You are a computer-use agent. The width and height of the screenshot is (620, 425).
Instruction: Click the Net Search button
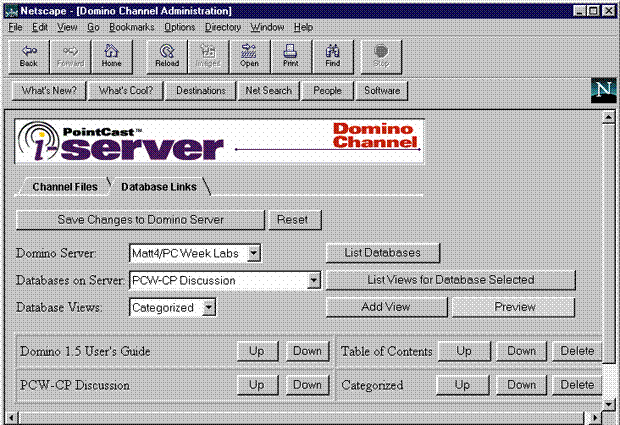pyautogui.click(x=268, y=91)
